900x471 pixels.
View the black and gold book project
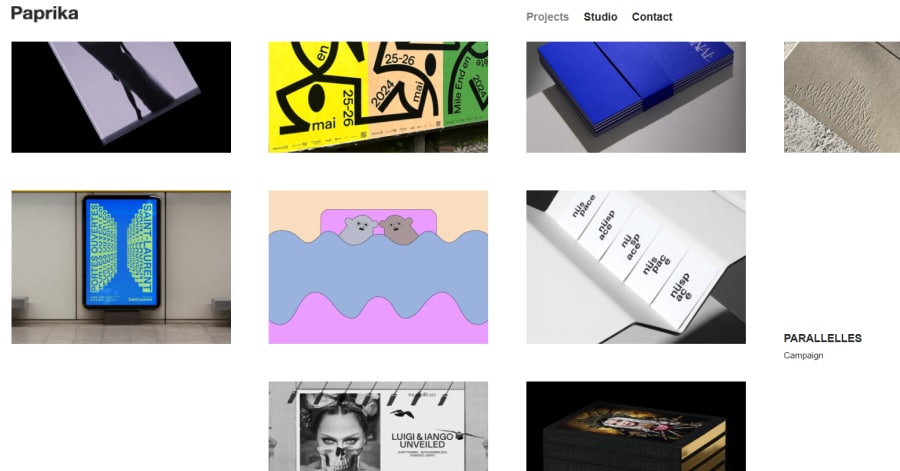pos(636,426)
